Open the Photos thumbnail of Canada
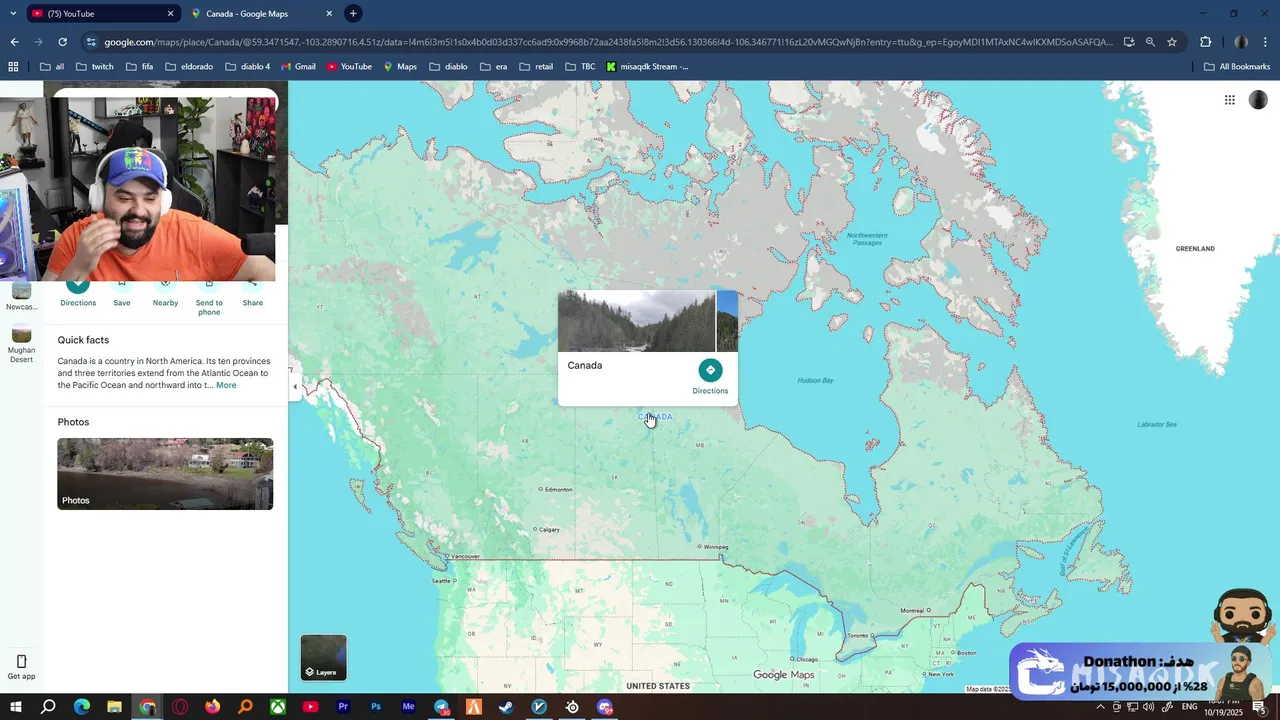 coord(165,474)
